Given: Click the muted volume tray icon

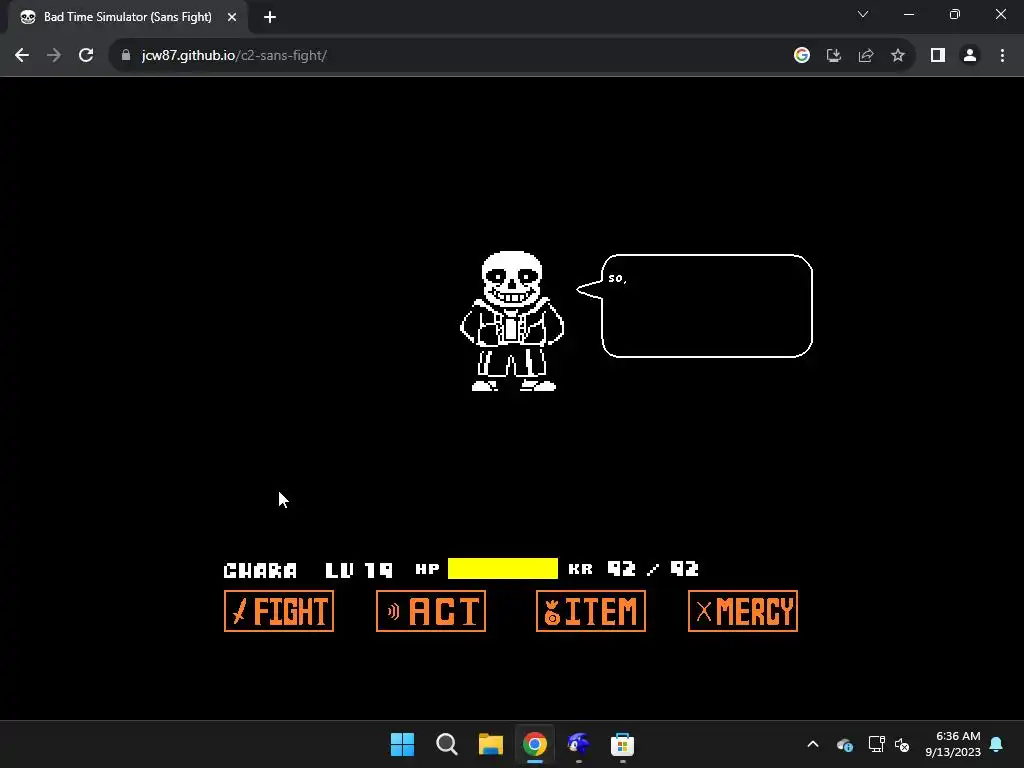Looking at the screenshot, I should click(x=902, y=744).
